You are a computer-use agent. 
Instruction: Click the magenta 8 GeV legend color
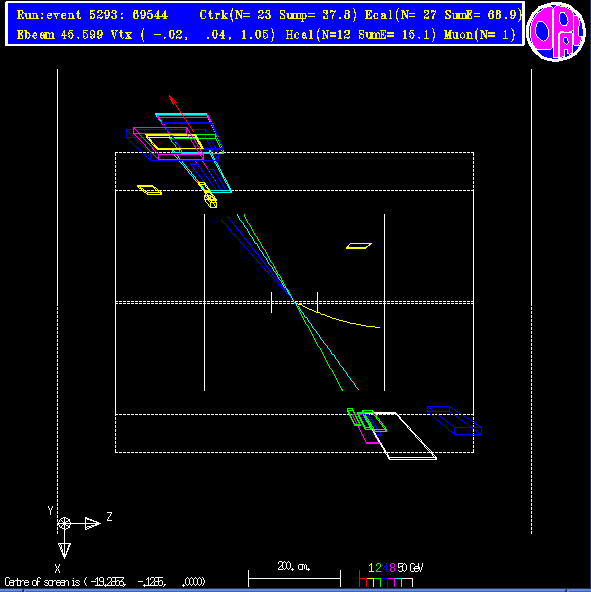[392, 568]
